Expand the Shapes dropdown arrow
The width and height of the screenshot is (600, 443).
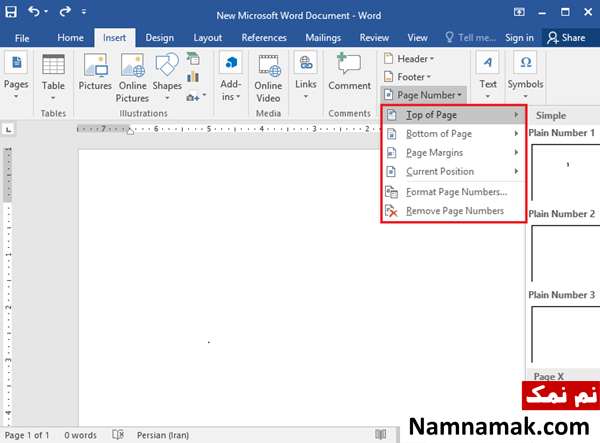[x=167, y=98]
